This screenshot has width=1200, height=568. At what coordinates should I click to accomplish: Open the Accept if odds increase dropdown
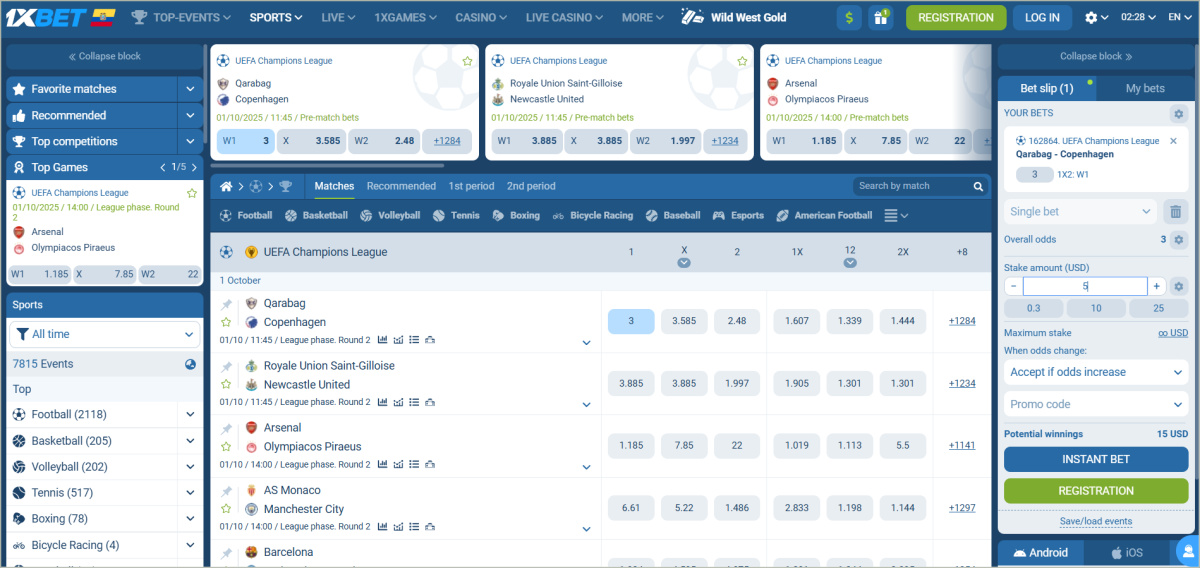coord(1096,372)
